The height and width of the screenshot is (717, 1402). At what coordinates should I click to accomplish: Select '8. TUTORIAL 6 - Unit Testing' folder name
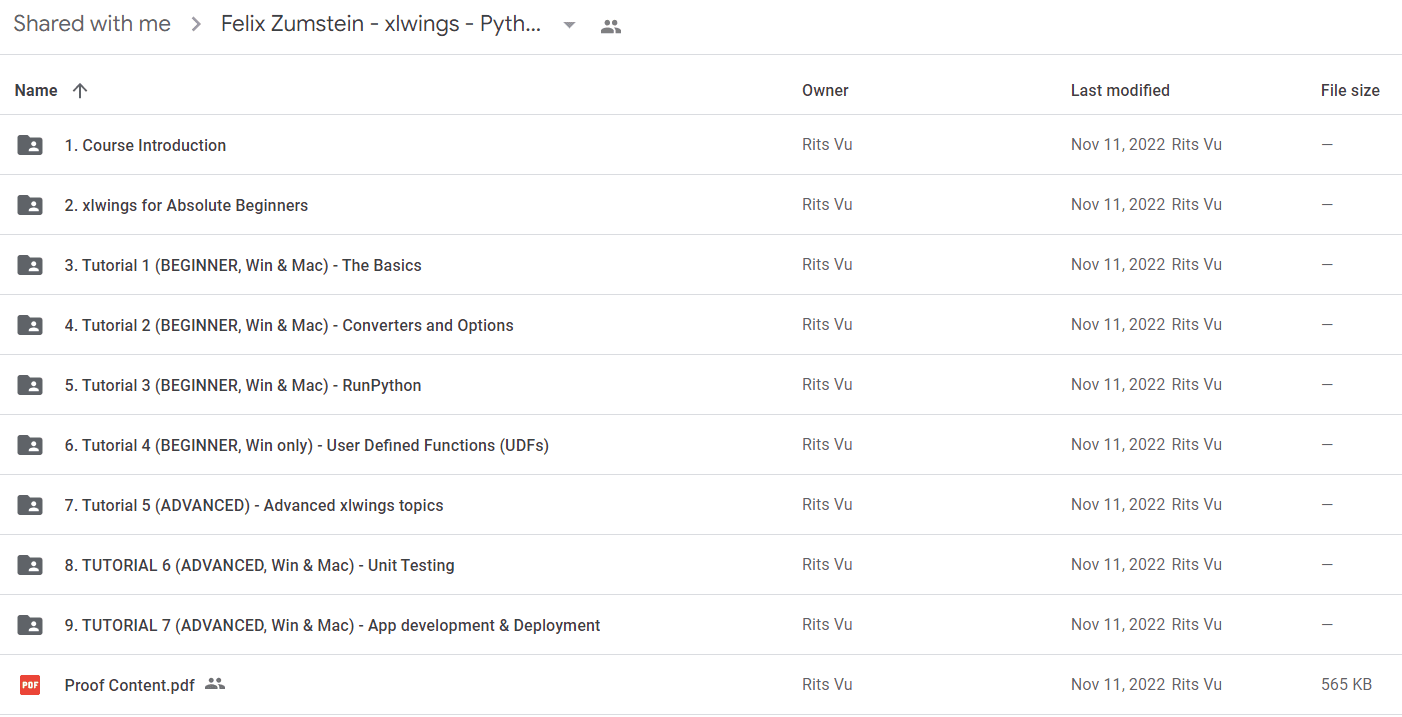(x=260, y=565)
